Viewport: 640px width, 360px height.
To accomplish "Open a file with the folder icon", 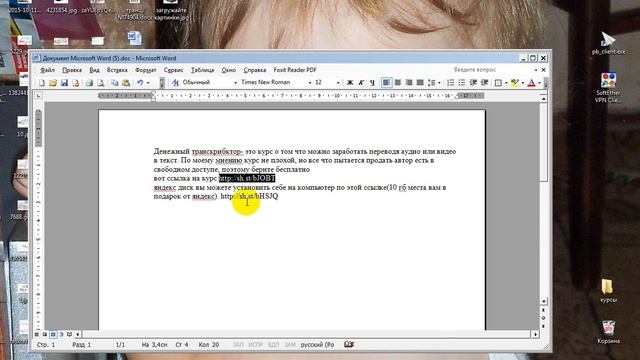I will [53, 83].
